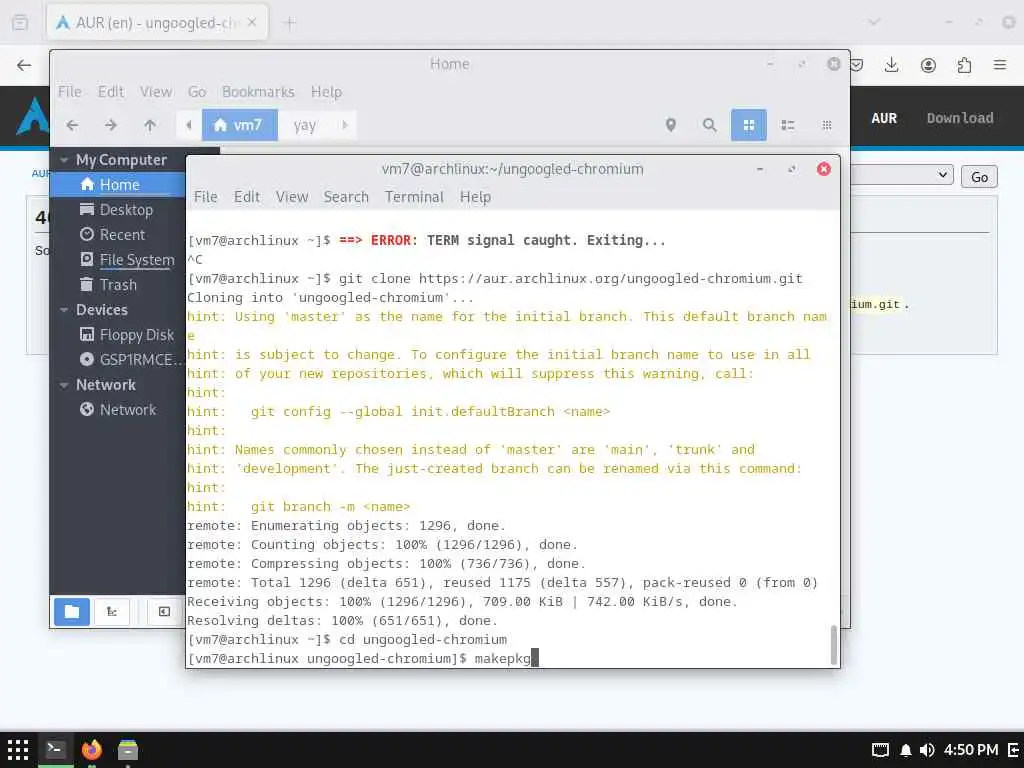Screen dimensions: 1024x768
Task: Go forward in file manager toolbar
Action: (x=111, y=125)
